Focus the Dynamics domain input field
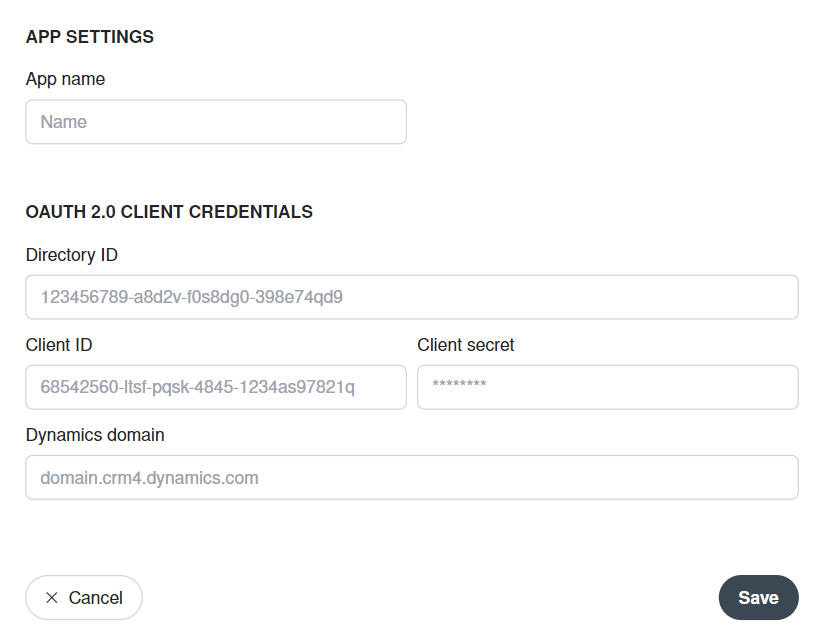Viewport: 823px width, 643px height. point(412,478)
